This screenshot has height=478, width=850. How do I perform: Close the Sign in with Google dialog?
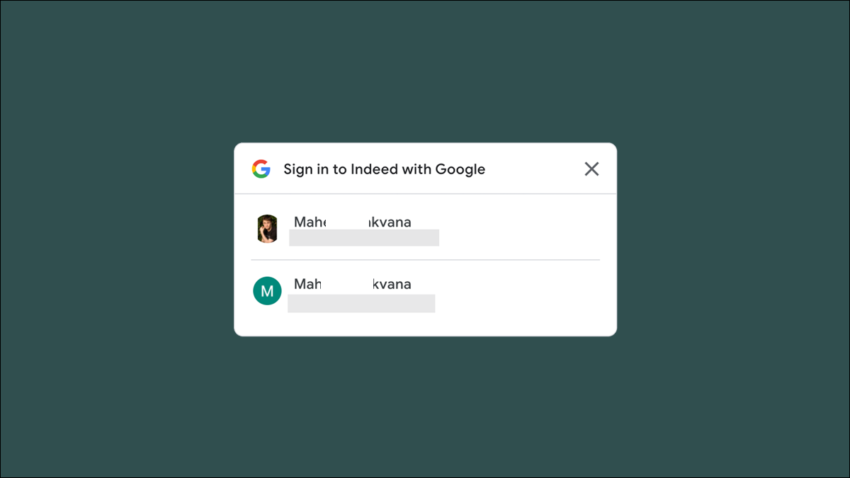591,169
